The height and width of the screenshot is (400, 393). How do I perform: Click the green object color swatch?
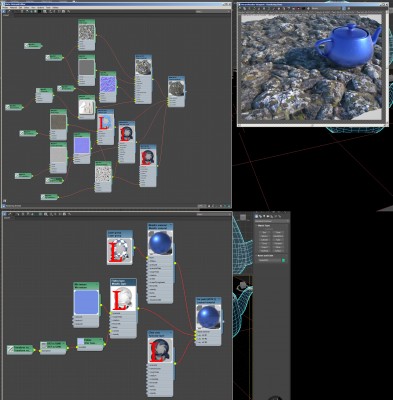coord(283,260)
